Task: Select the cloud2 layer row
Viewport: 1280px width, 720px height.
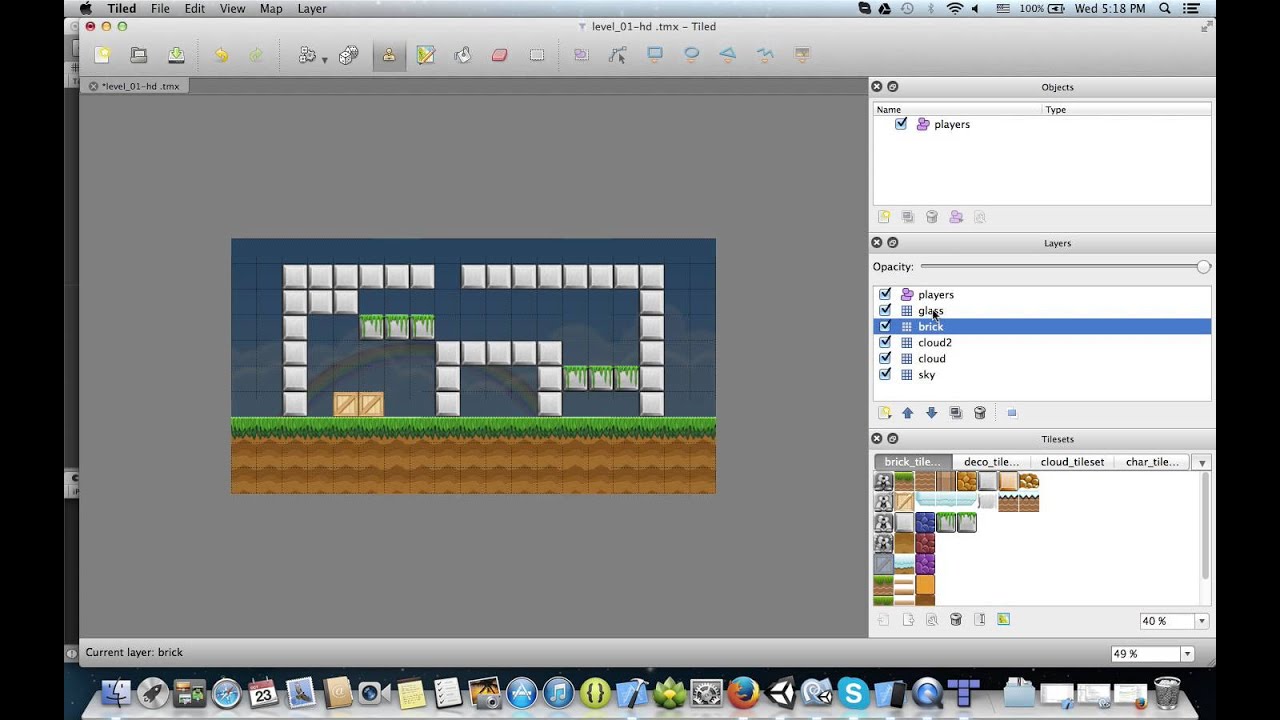Action: click(x=1042, y=343)
